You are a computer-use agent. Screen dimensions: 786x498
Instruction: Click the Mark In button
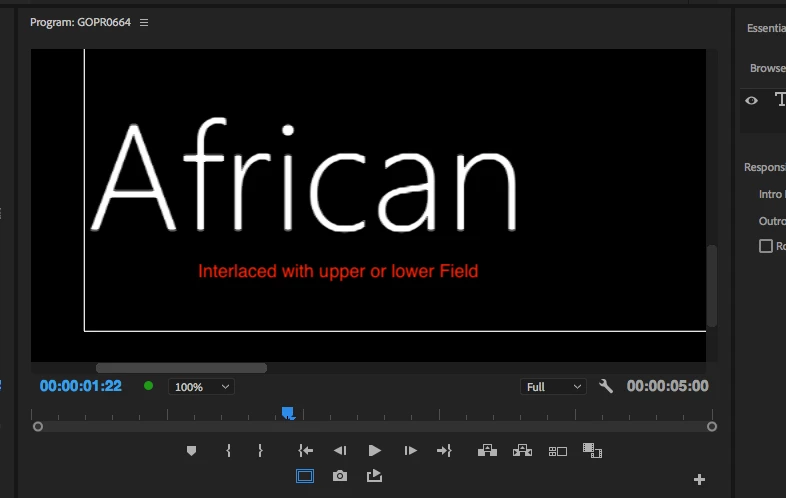pyautogui.click(x=229, y=450)
